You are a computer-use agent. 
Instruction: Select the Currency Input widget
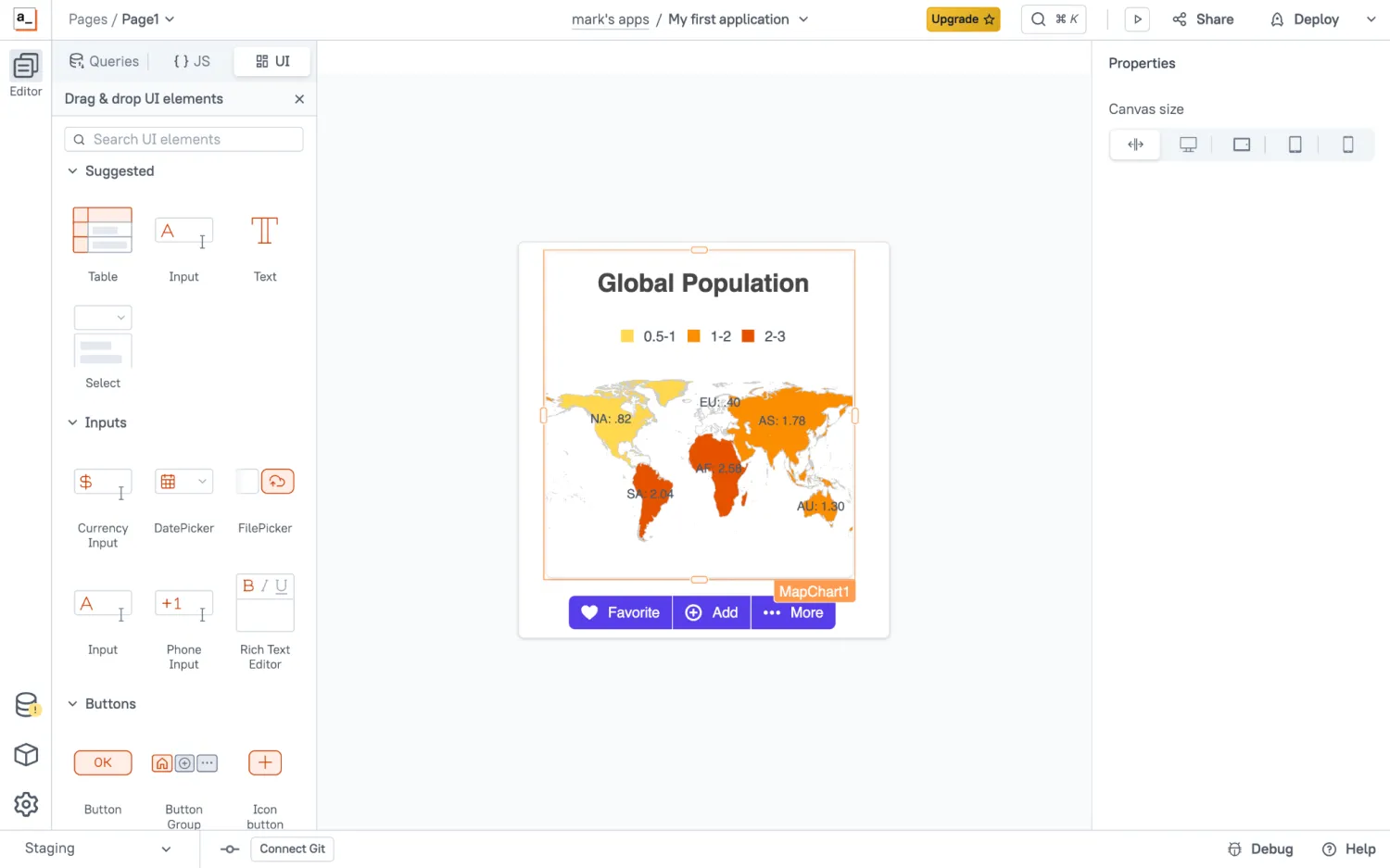click(x=103, y=483)
